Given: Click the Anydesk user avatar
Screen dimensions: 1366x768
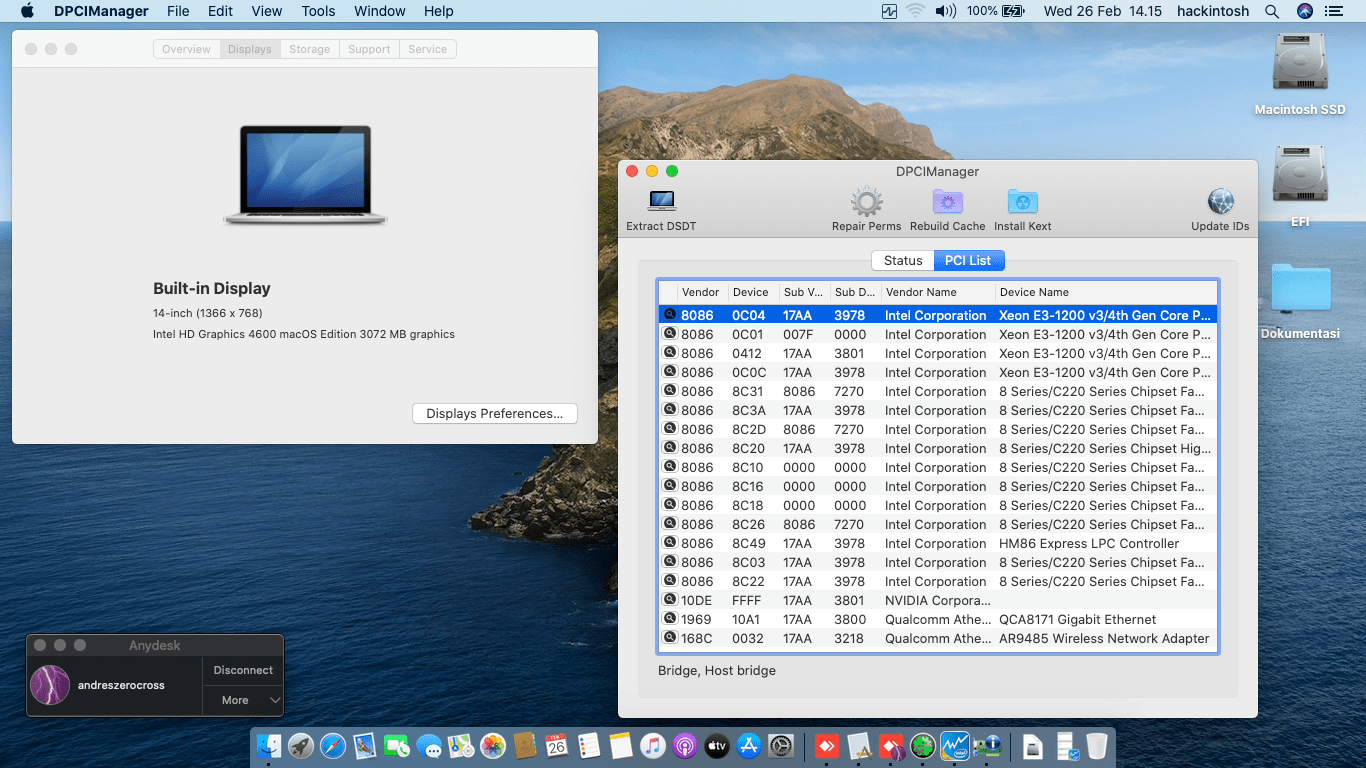Looking at the screenshot, I should coord(50,685).
